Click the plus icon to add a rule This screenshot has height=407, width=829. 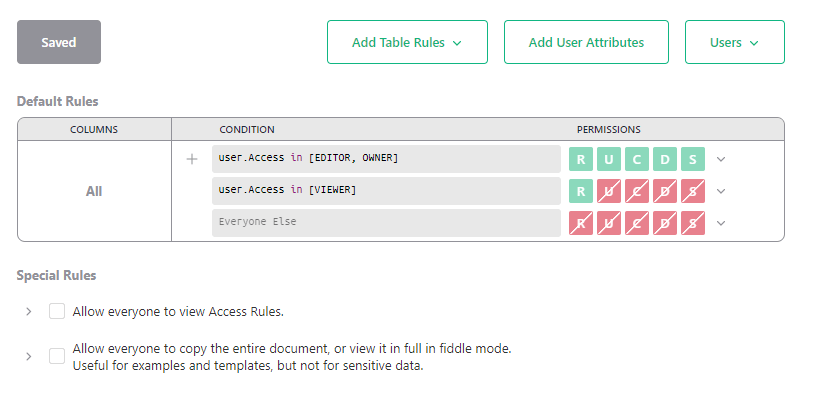pos(192,159)
